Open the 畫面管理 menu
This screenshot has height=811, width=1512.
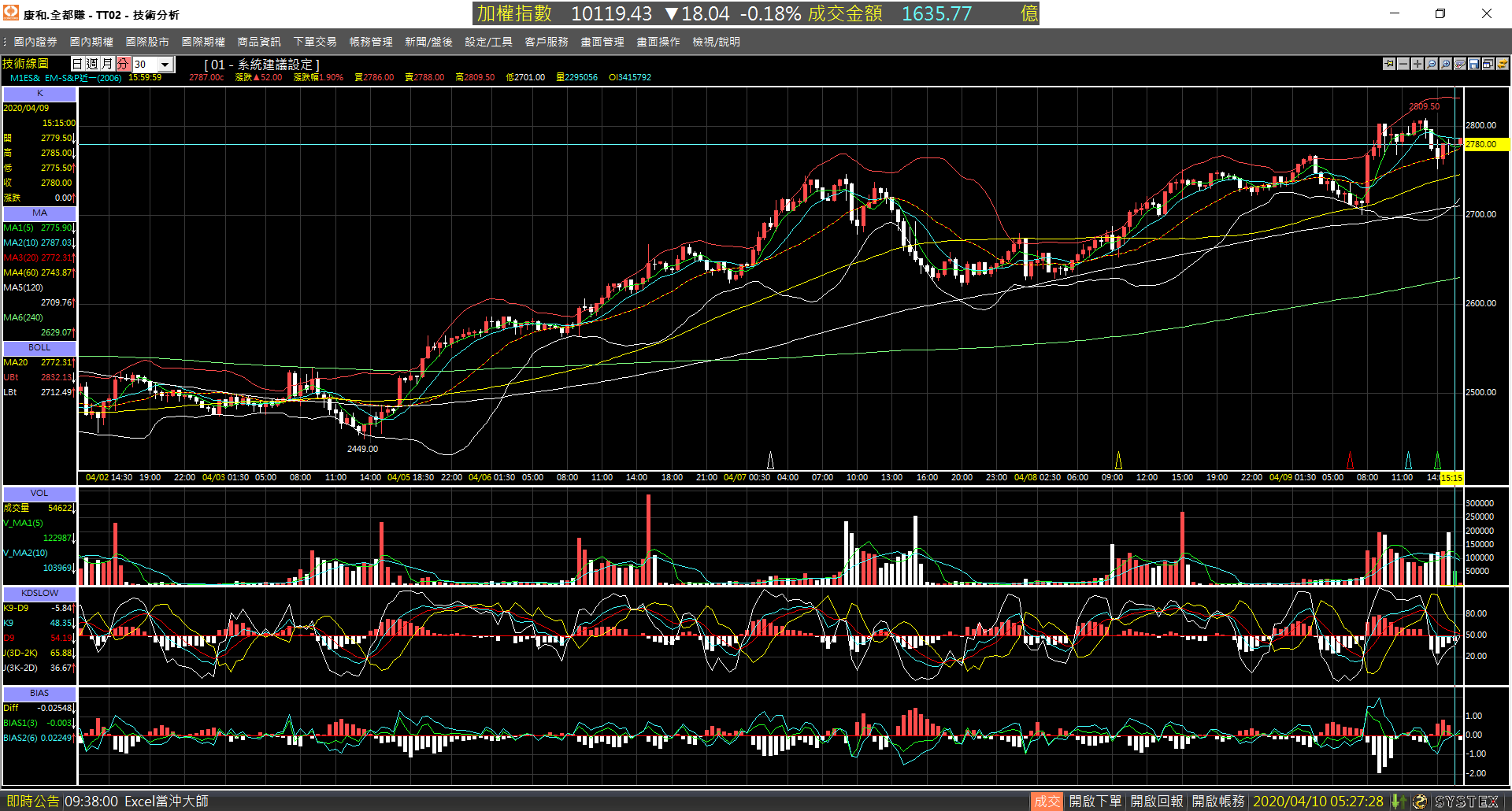pos(602,42)
